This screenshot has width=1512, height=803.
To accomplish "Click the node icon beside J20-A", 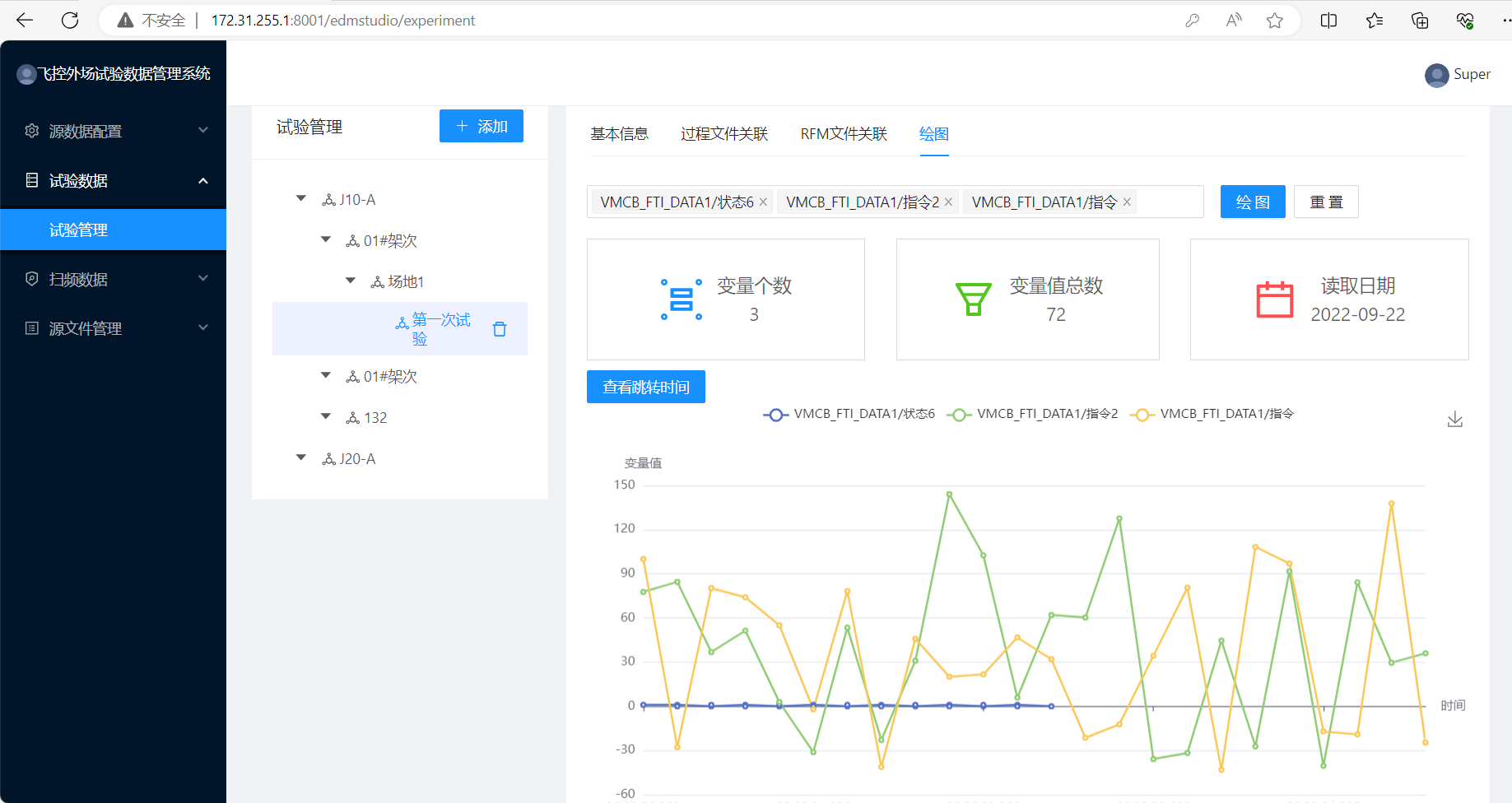I will click(x=329, y=459).
